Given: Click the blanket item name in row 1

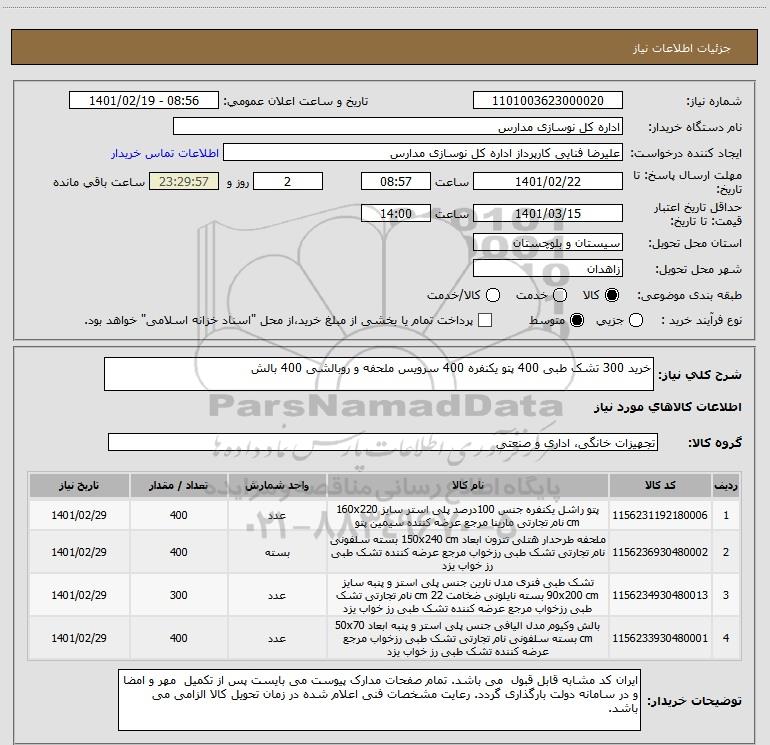Looking at the screenshot, I should [468, 516].
